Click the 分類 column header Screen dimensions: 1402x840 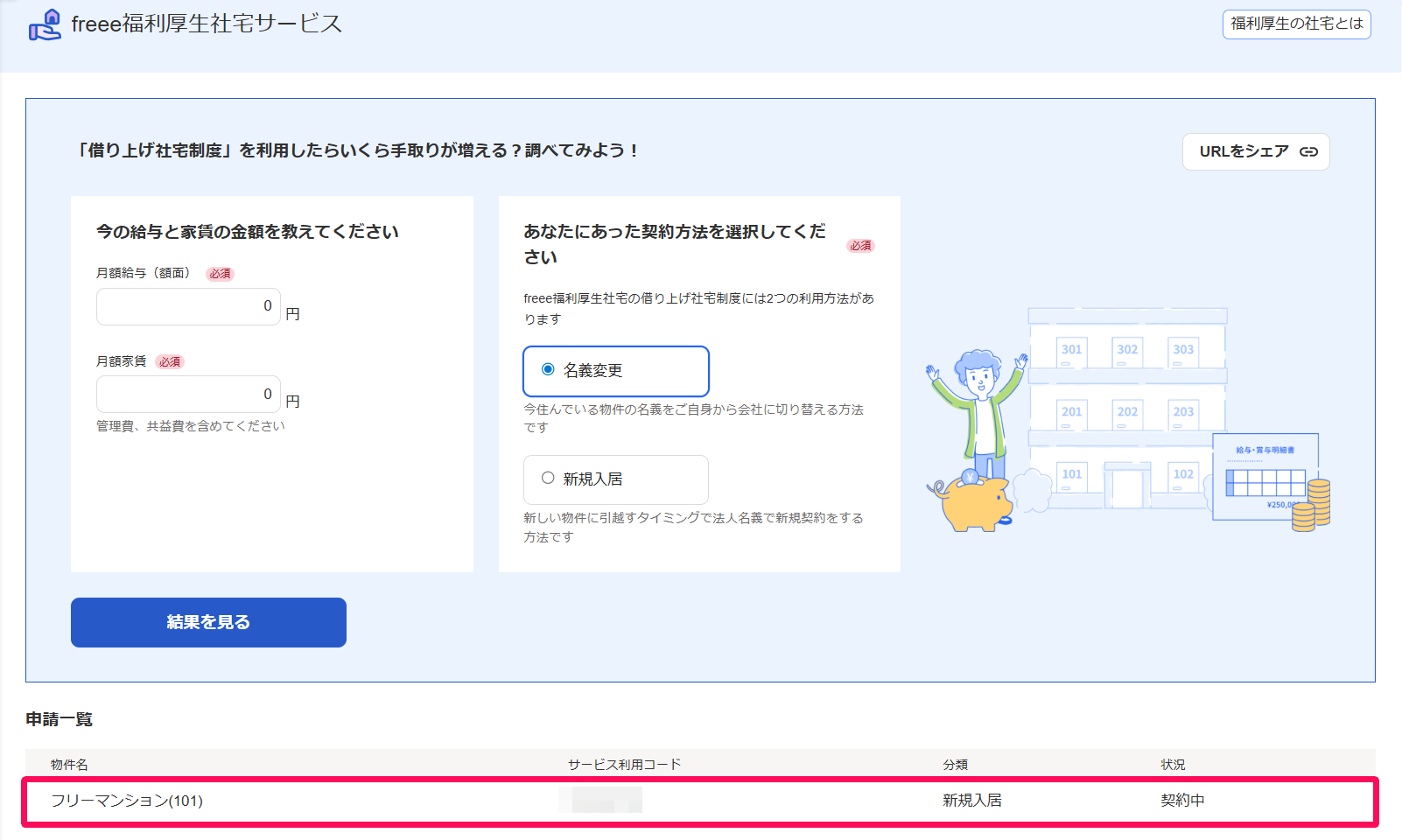(955, 765)
